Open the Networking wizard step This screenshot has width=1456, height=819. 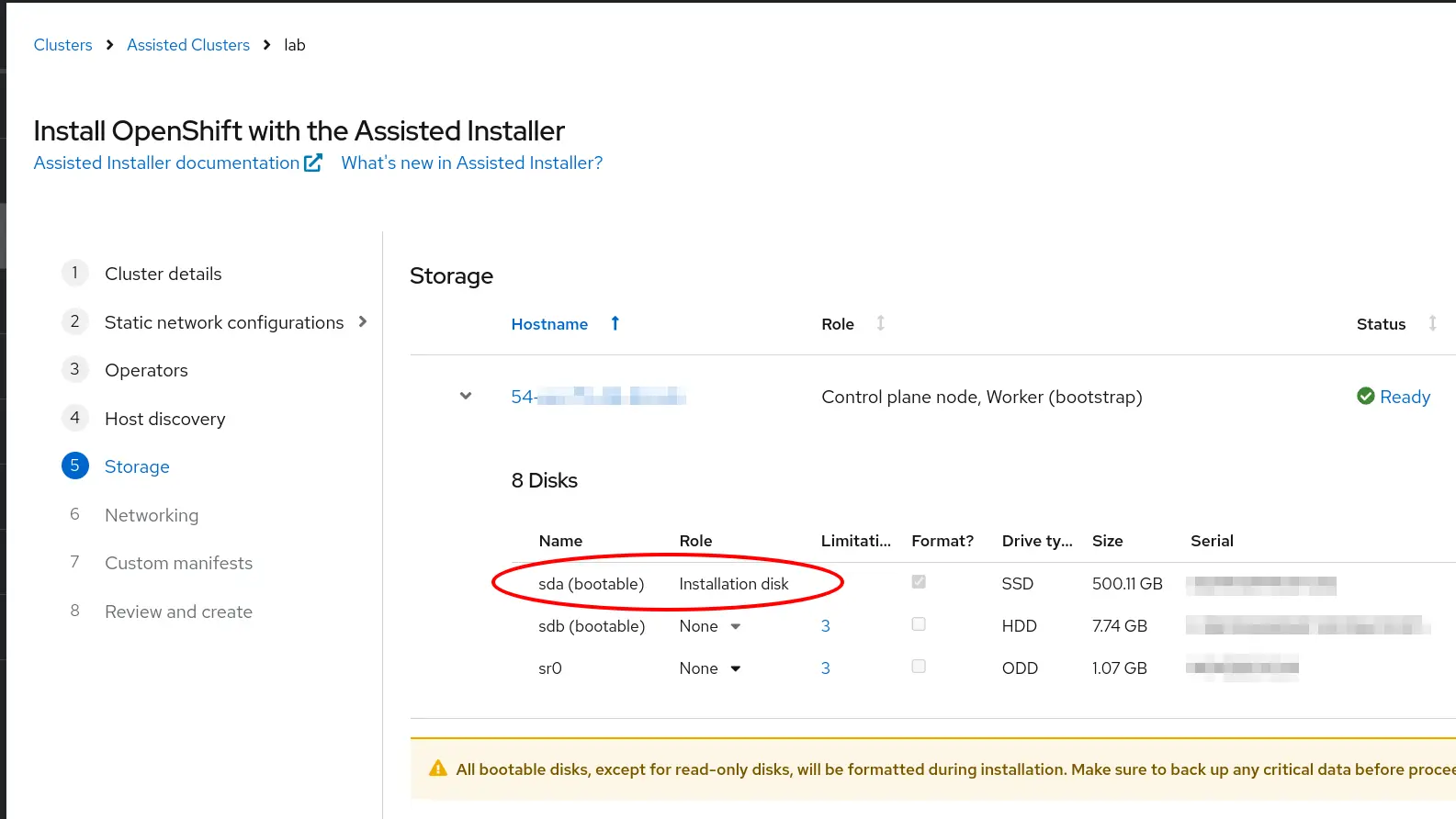(152, 515)
